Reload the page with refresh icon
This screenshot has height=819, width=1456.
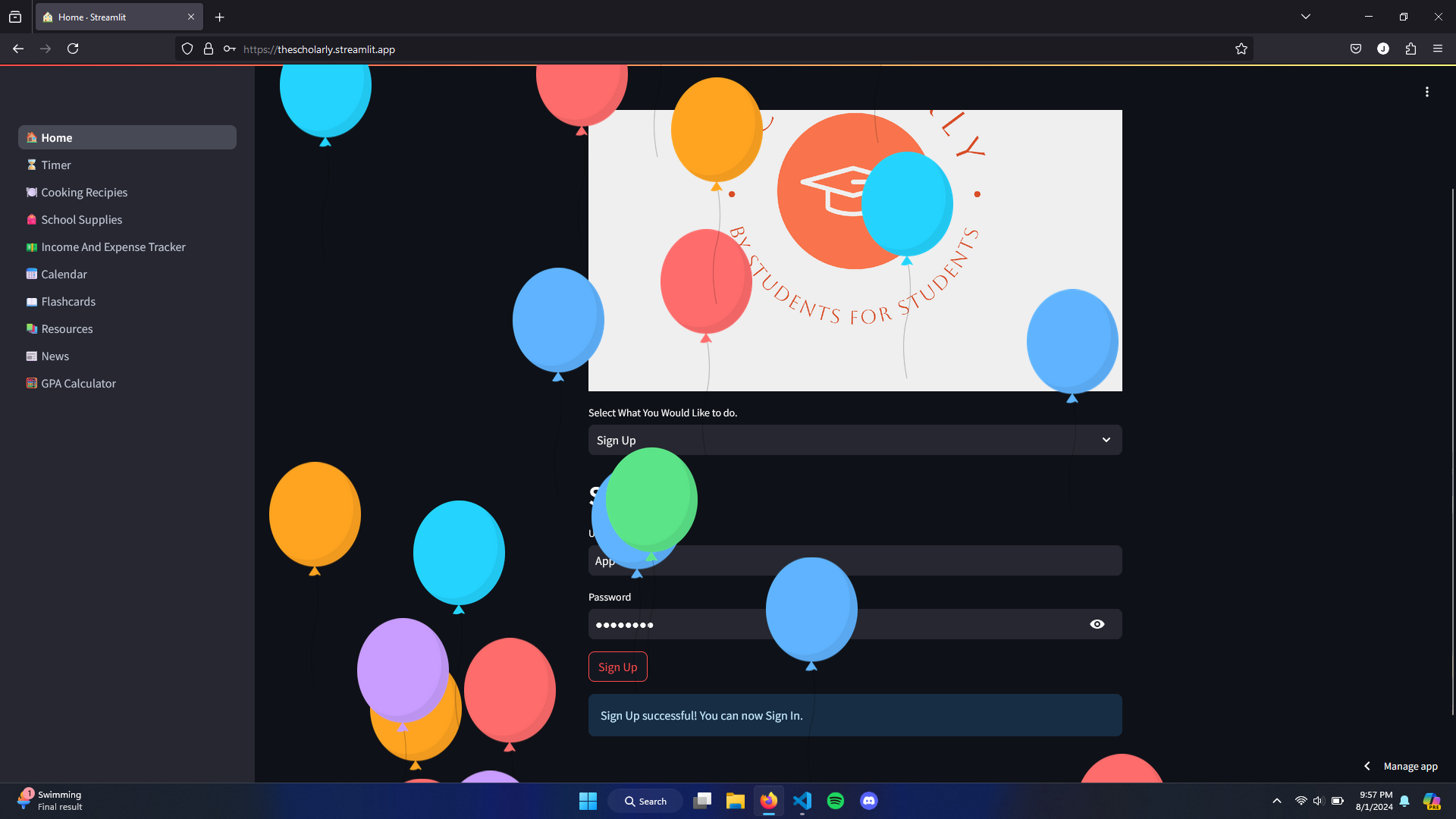point(73,49)
